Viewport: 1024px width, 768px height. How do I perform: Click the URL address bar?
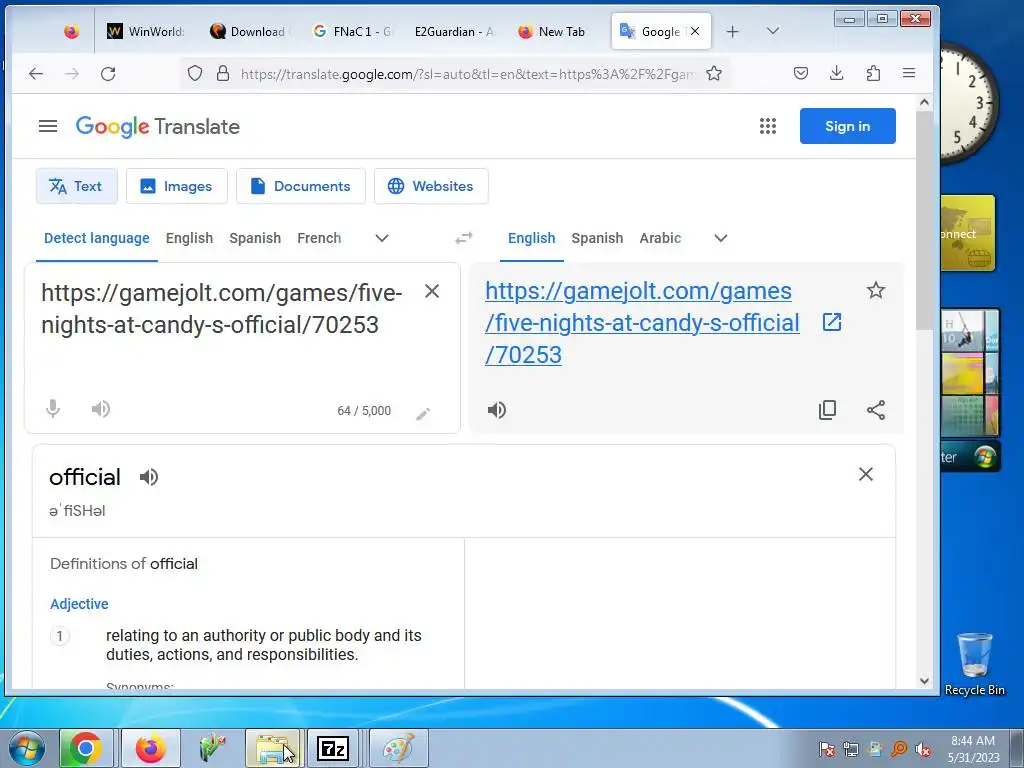point(467,74)
